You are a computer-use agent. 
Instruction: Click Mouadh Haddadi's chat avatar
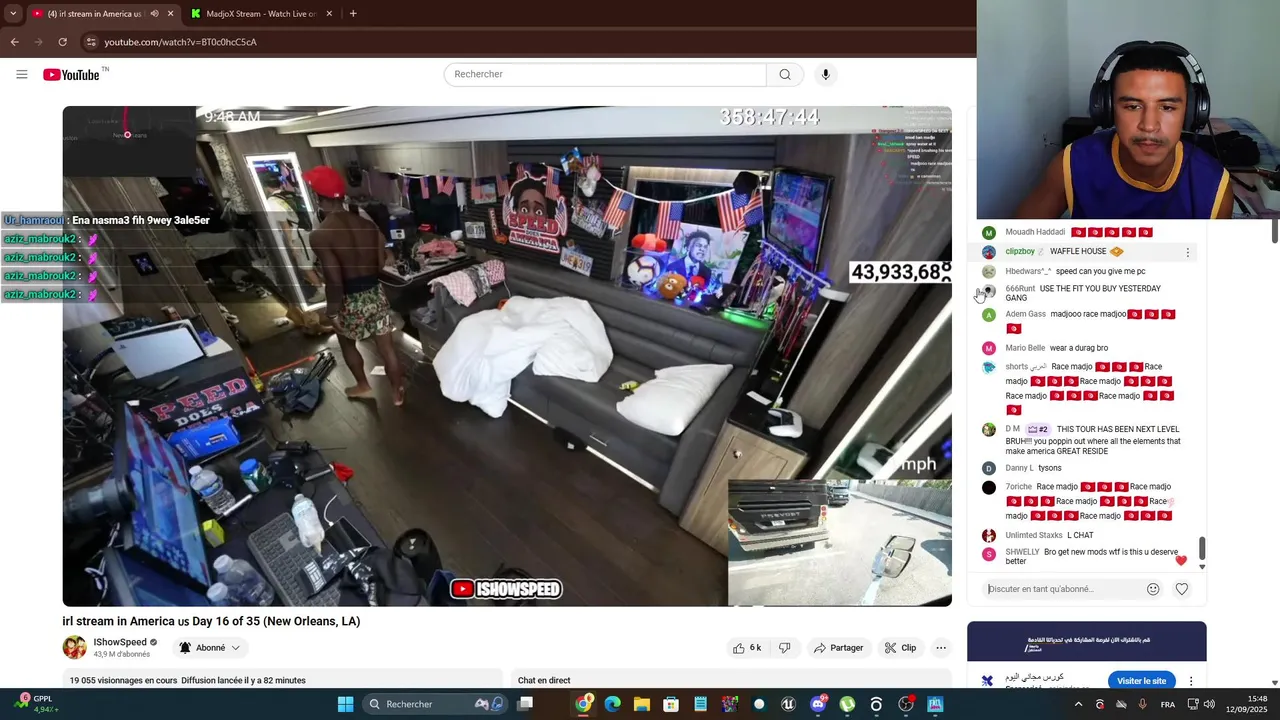989,233
